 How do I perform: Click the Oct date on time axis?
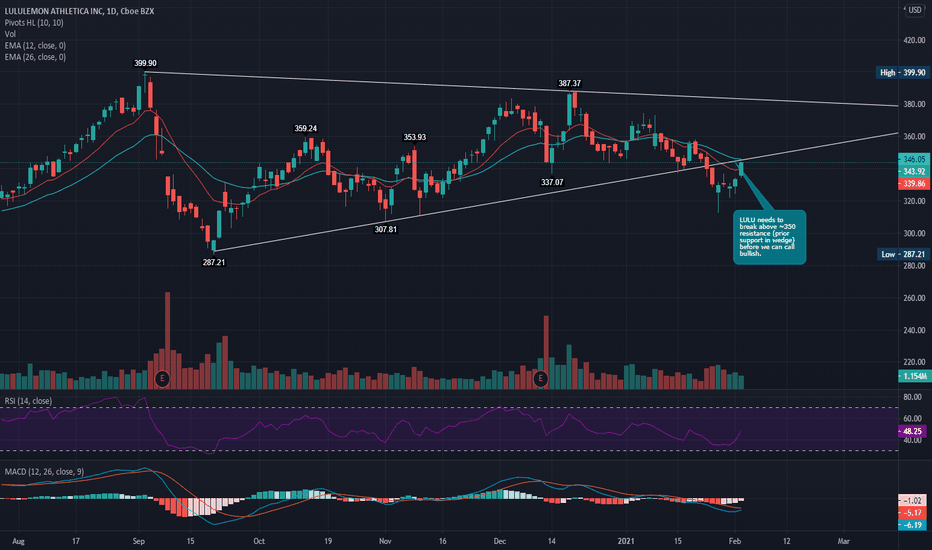tap(259, 541)
